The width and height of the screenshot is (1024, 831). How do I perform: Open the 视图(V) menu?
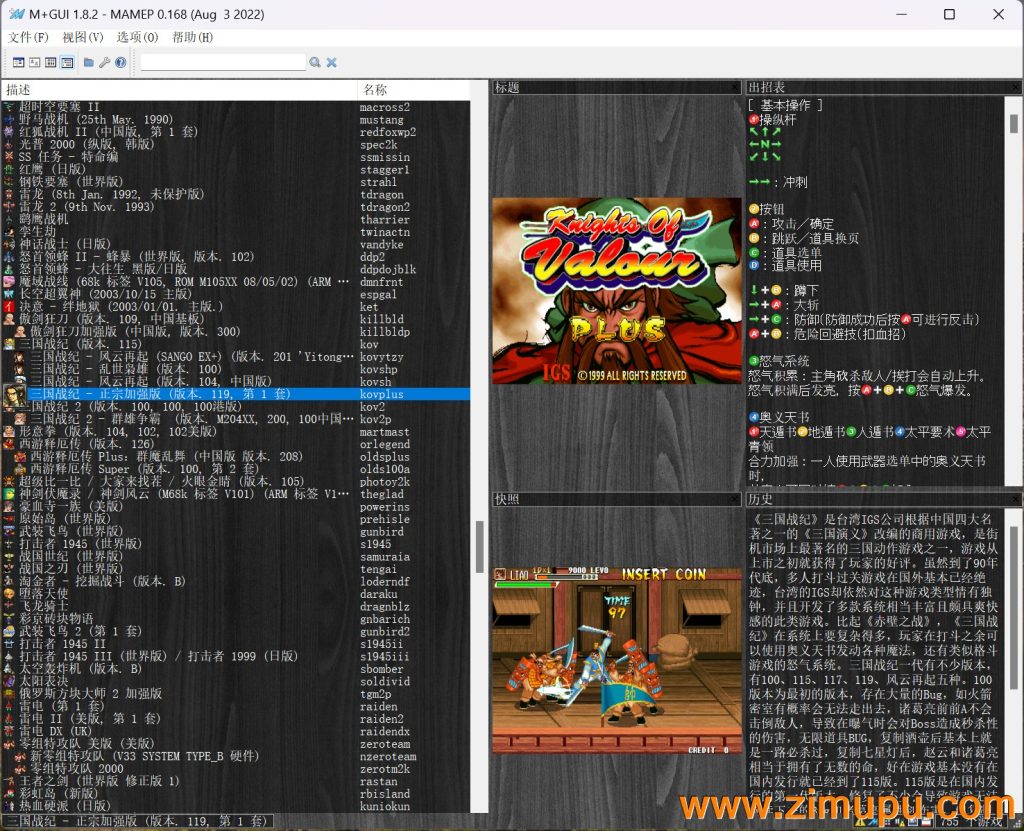coord(83,37)
